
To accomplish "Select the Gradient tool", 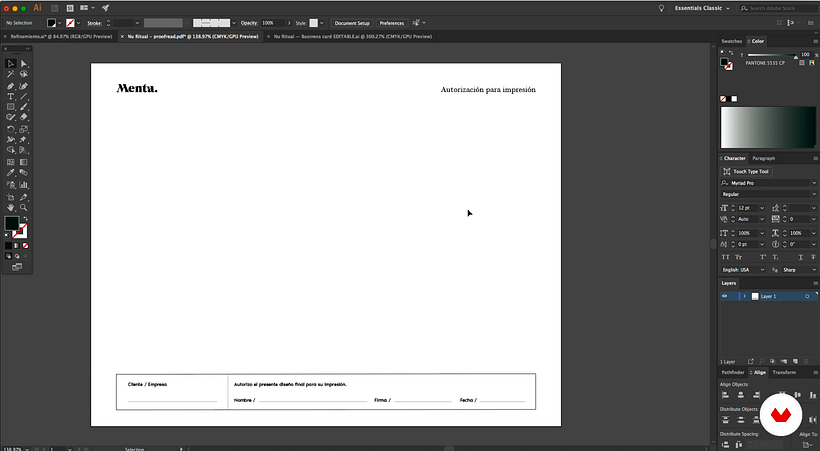I will 24,162.
